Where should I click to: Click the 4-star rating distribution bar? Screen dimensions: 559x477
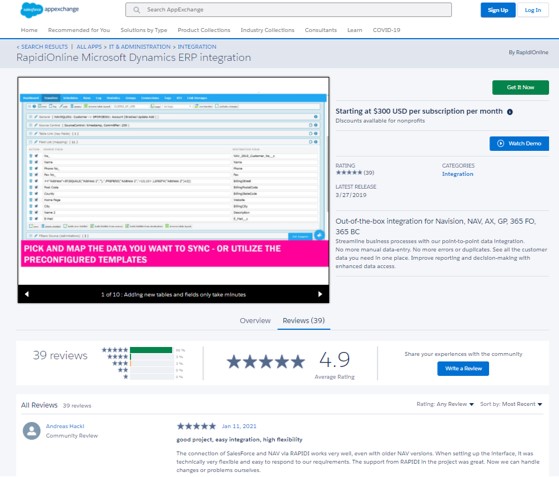[152, 357]
